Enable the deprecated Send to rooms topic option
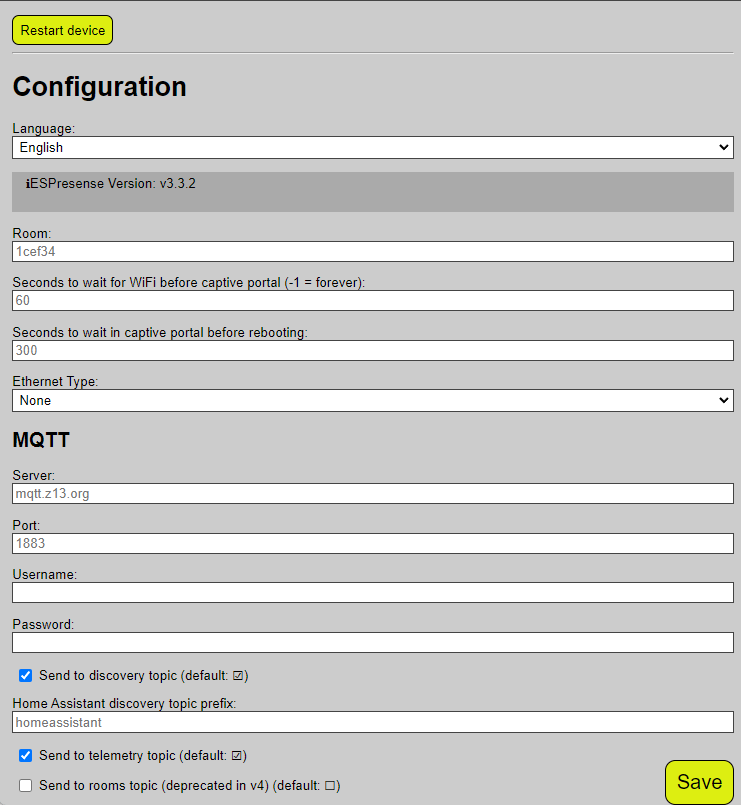The width and height of the screenshot is (741, 805). click(25, 785)
